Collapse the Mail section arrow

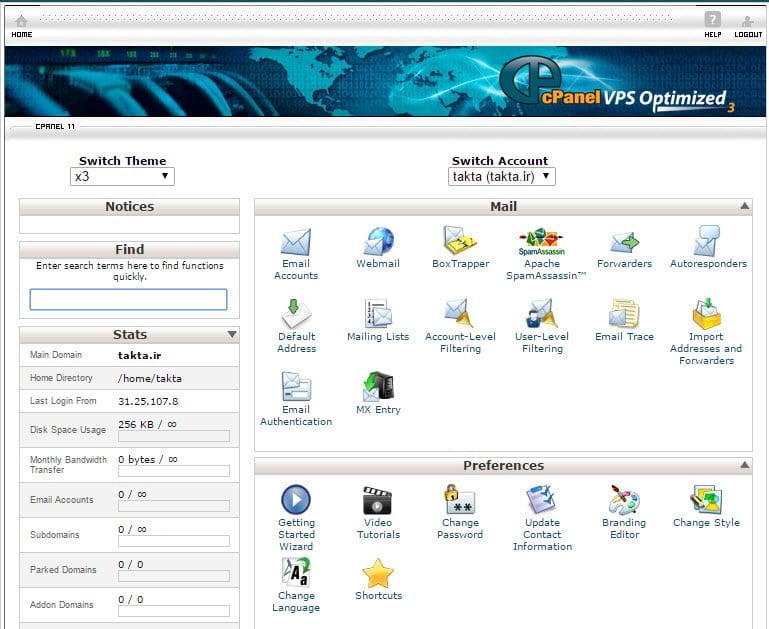pyautogui.click(x=744, y=206)
